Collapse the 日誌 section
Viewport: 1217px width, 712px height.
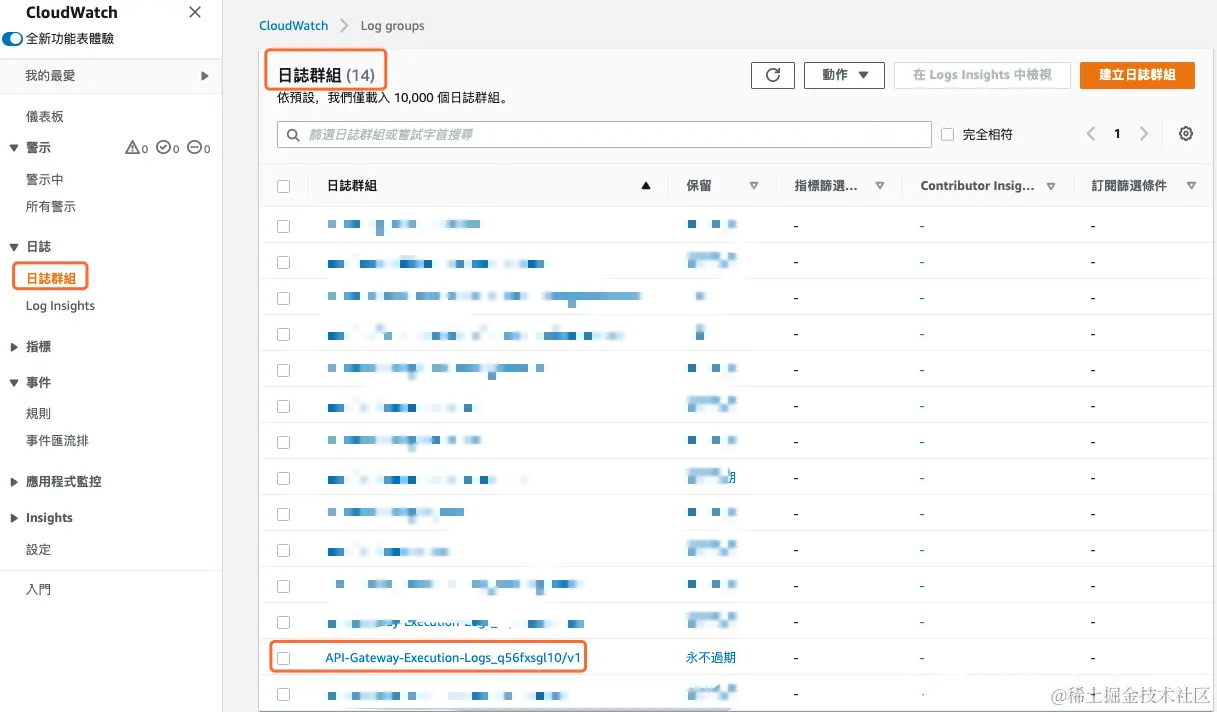[14, 247]
